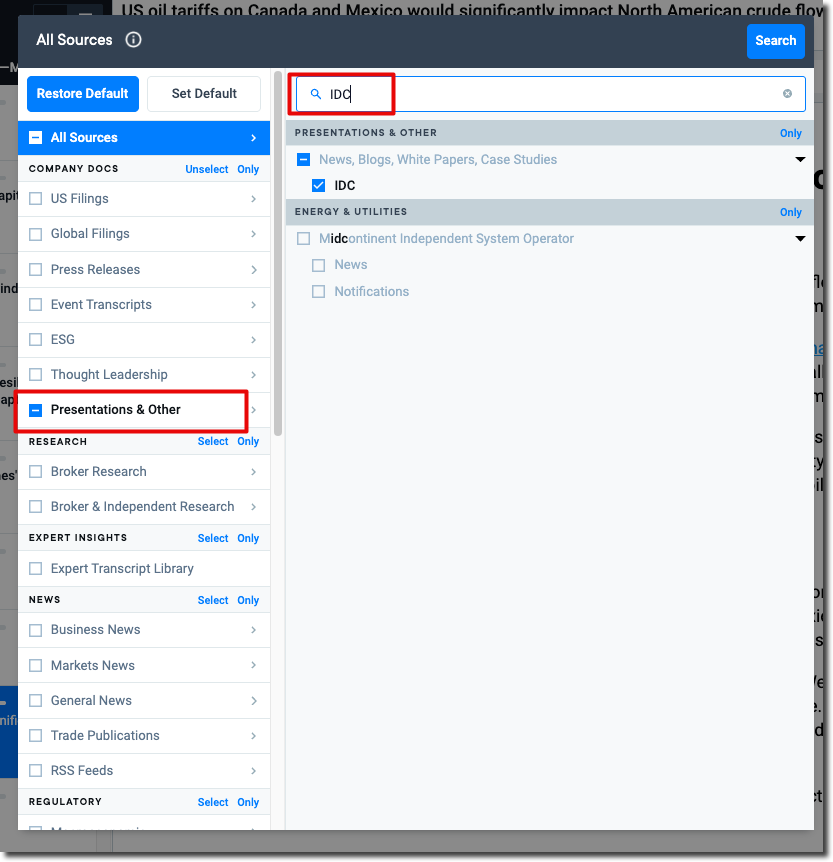Open Business News chevron arrow
This screenshot has height=862, width=833.
click(x=254, y=630)
